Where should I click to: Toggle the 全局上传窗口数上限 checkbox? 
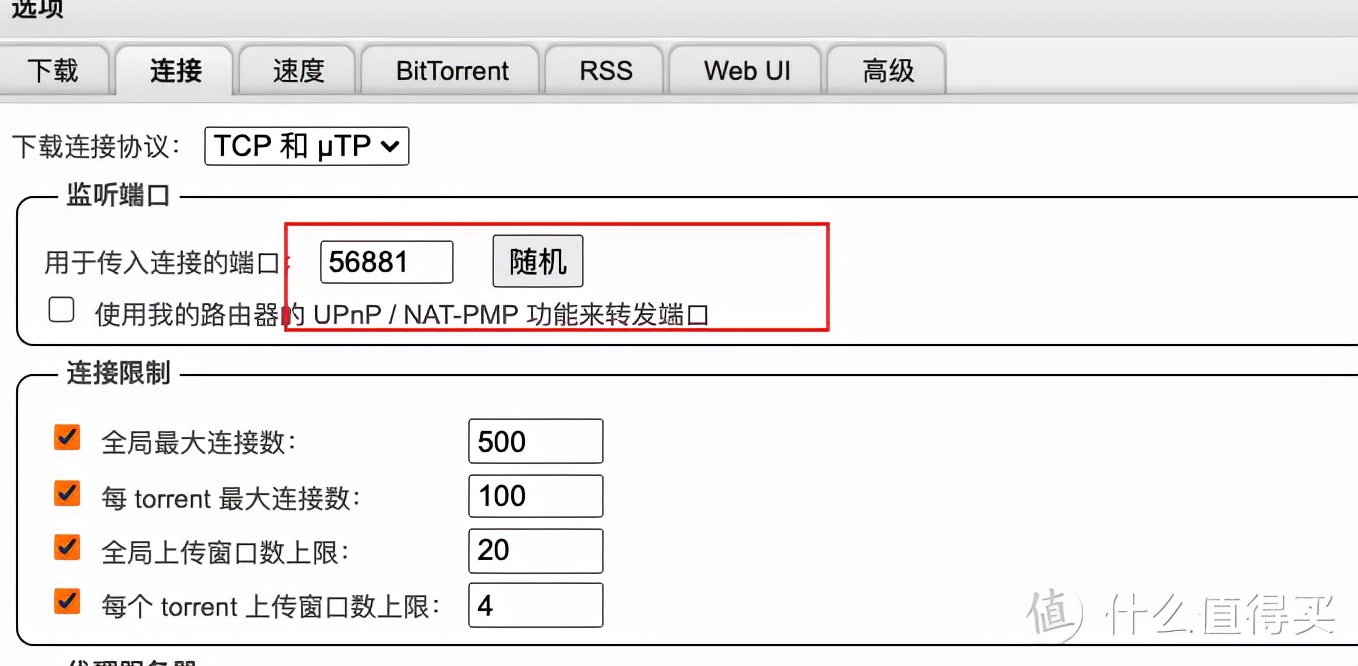[67, 547]
